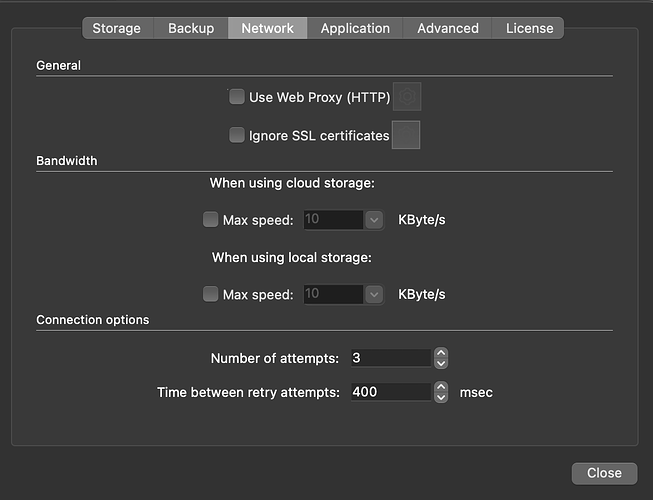The width and height of the screenshot is (653, 500).
Task: Enable Use Web Proxy (HTTP) checkbox
Action: pos(237,97)
